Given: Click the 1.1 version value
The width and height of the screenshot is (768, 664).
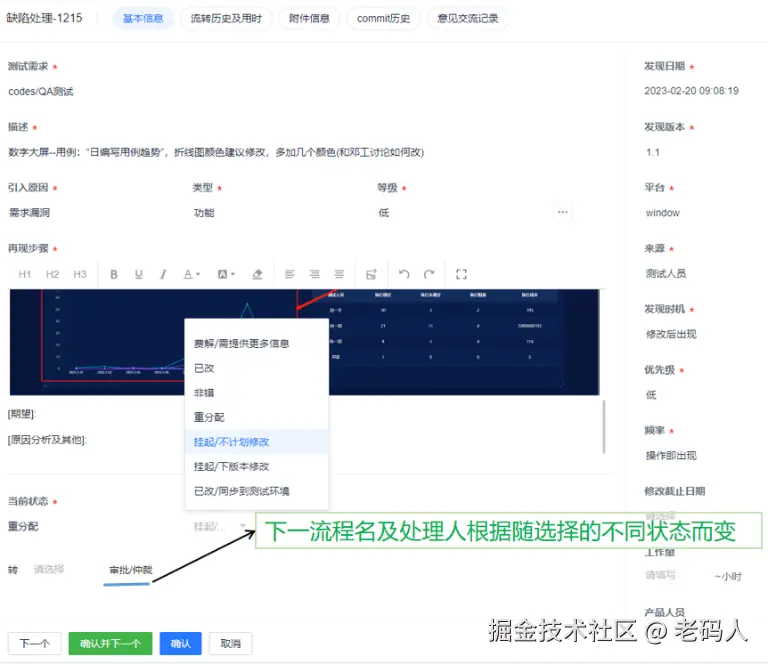Looking at the screenshot, I should [x=652, y=152].
